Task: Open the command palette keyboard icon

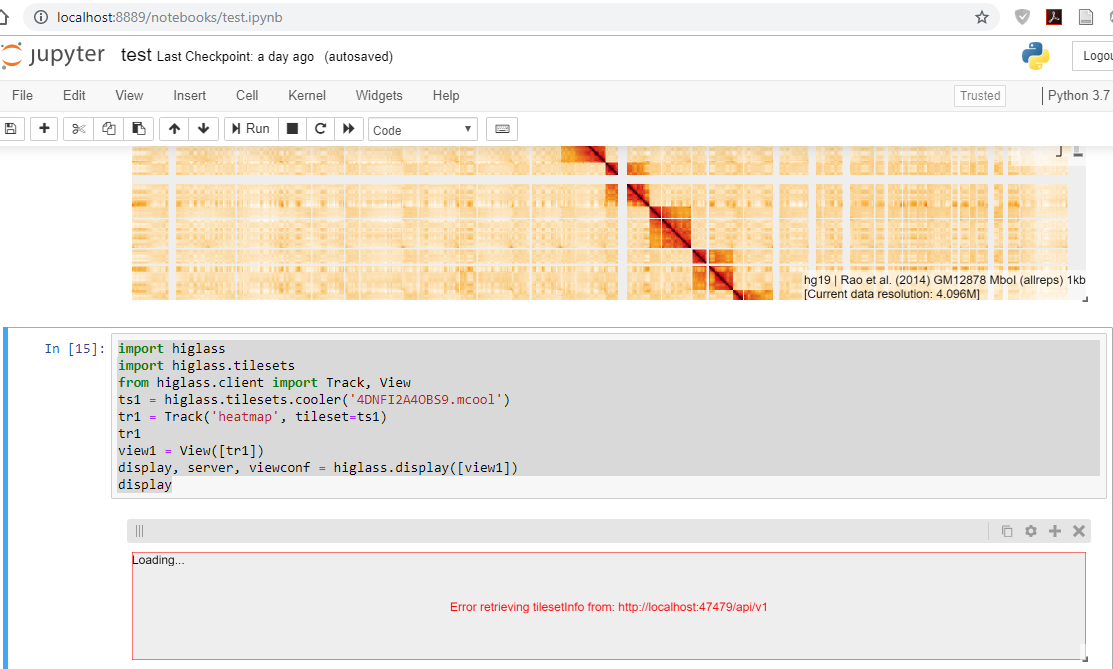Action: click(x=501, y=128)
